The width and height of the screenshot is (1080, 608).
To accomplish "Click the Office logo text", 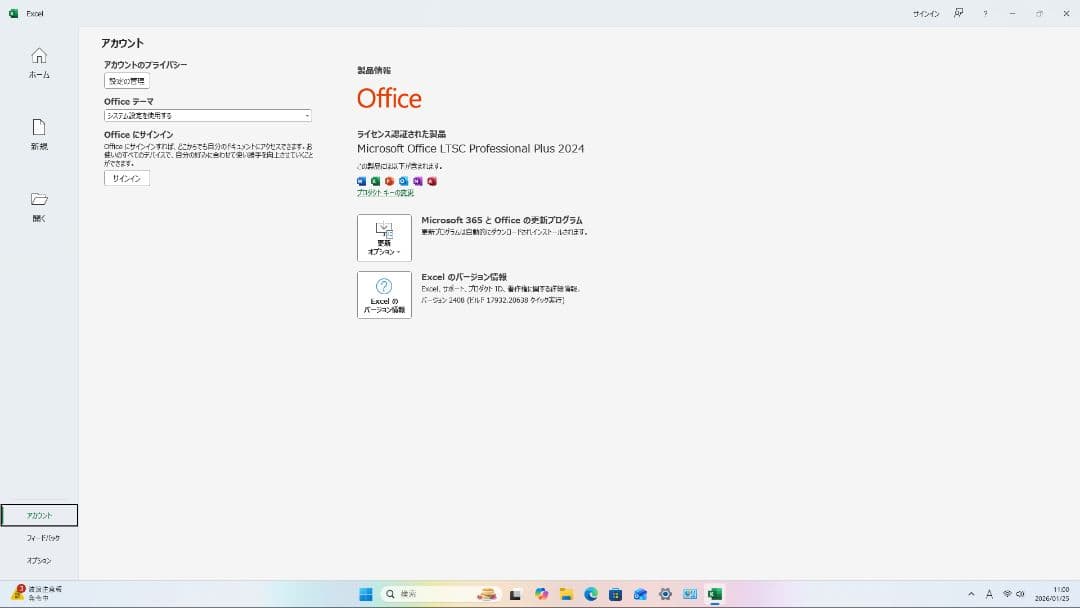I will pyautogui.click(x=389, y=98).
